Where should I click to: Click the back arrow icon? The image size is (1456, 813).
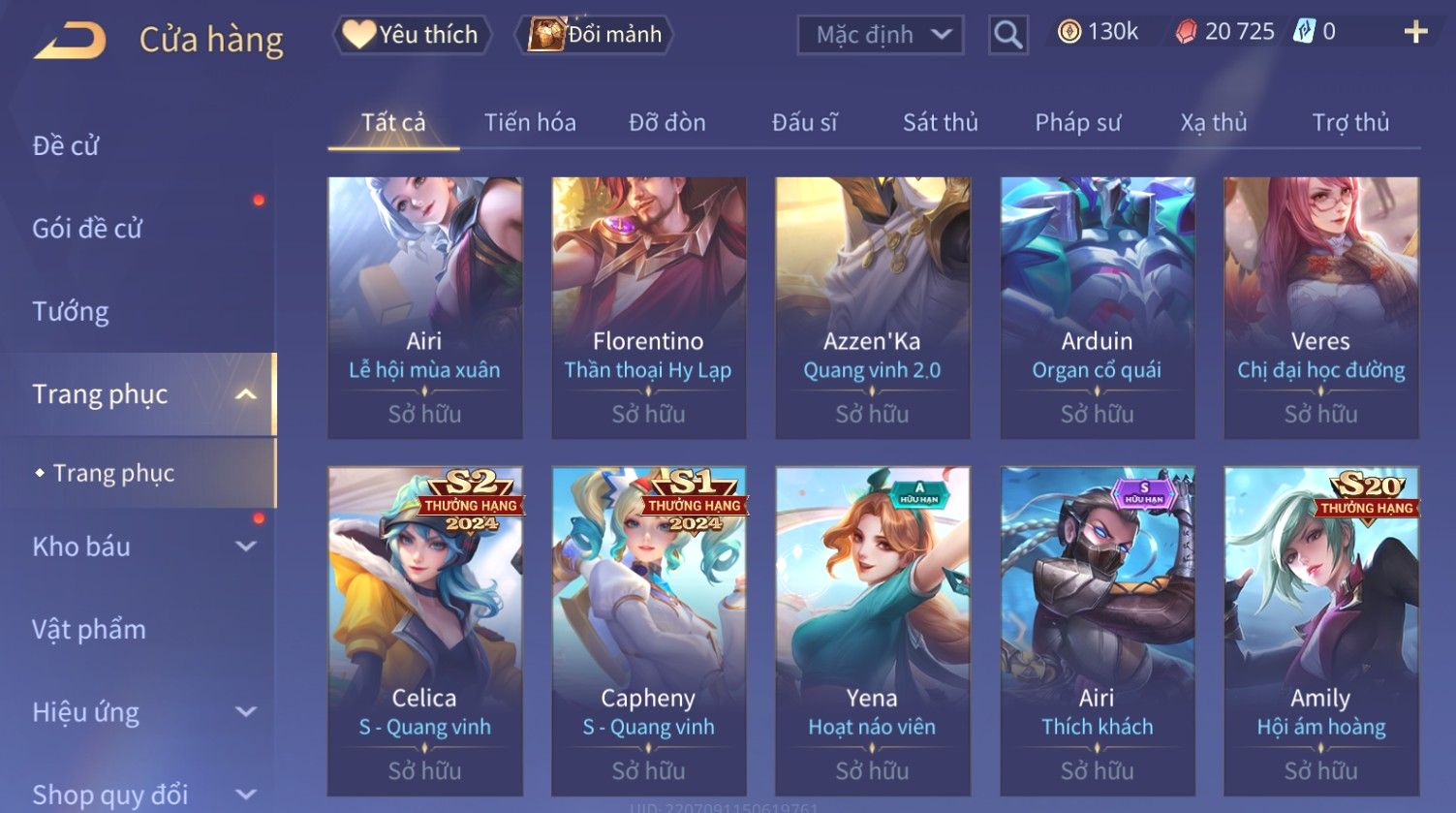coord(70,41)
